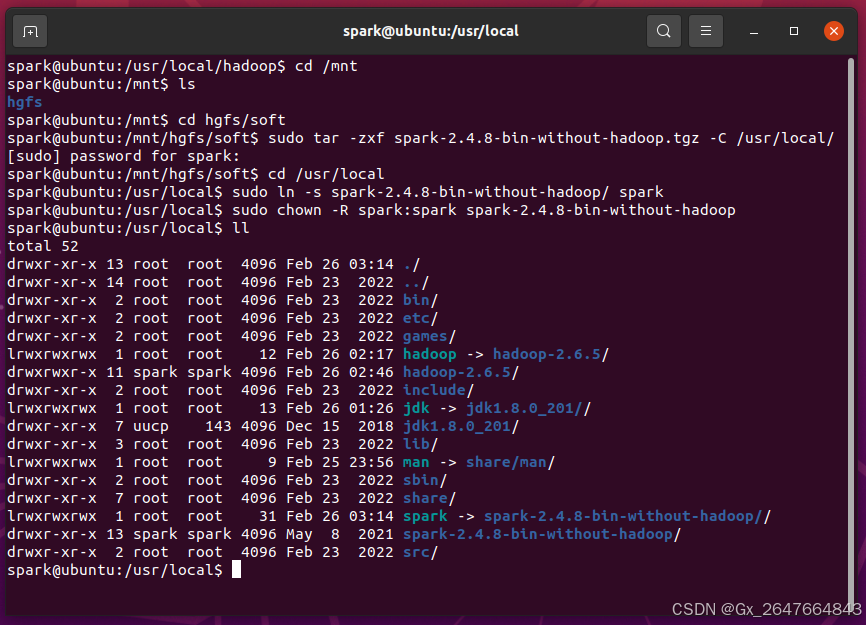Click the cursor at the final prompt

tap(236, 569)
